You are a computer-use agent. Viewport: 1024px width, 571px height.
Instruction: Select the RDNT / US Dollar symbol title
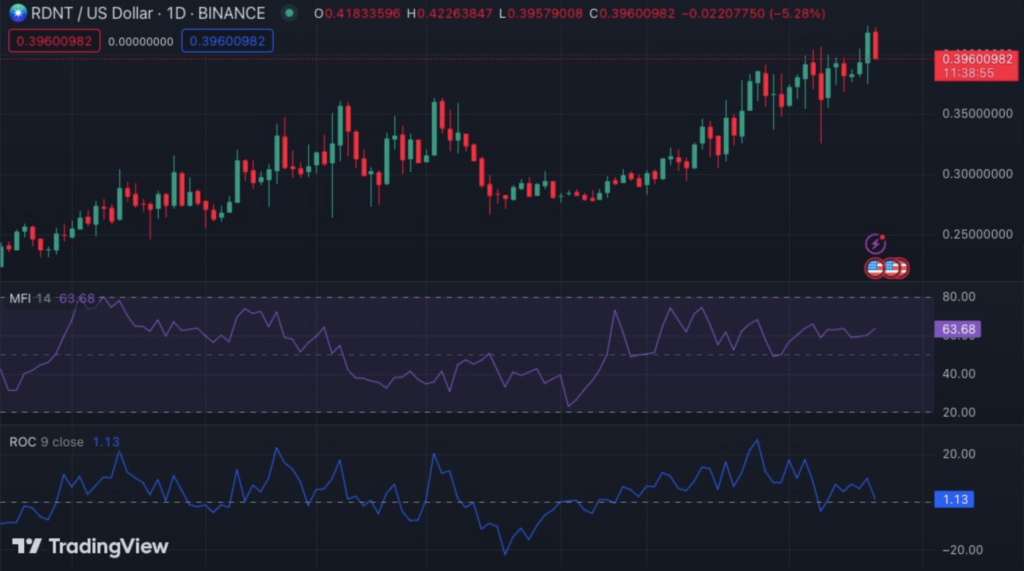coord(148,13)
